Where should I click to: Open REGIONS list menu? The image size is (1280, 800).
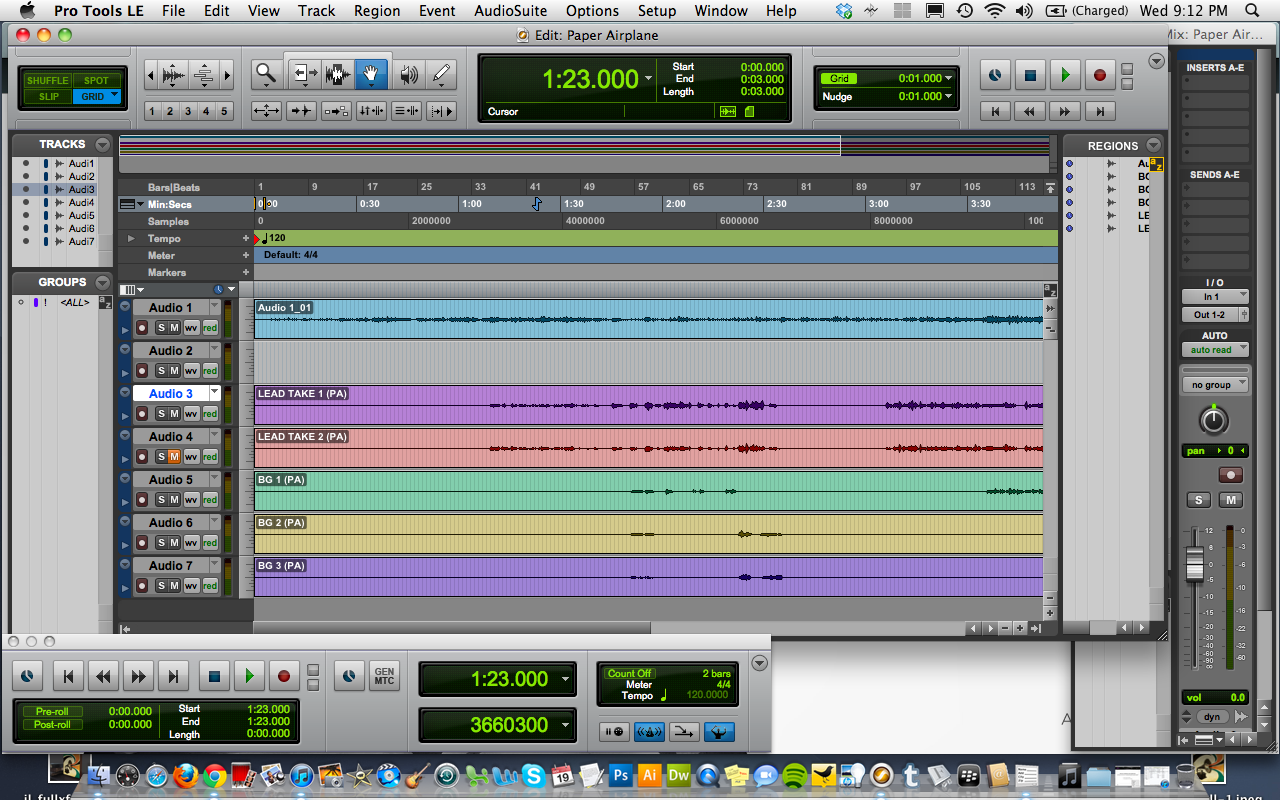[x=1153, y=145]
